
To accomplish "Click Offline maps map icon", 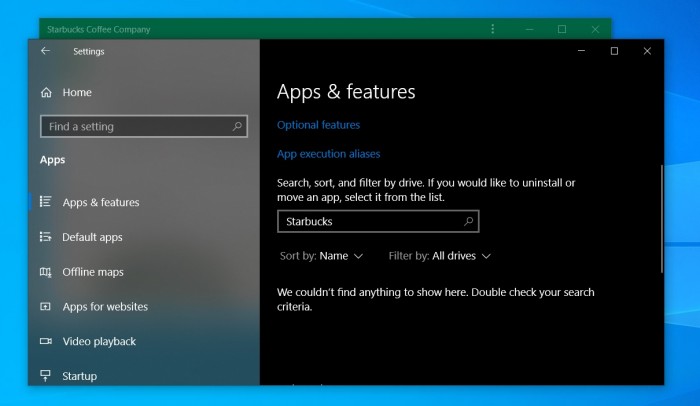I will coord(46,272).
